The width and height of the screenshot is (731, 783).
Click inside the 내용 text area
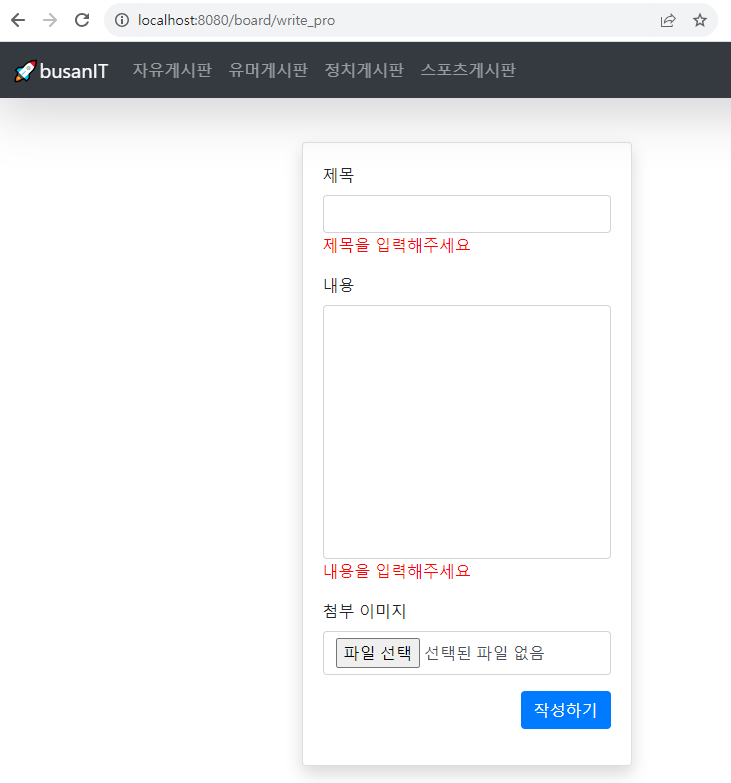point(467,432)
